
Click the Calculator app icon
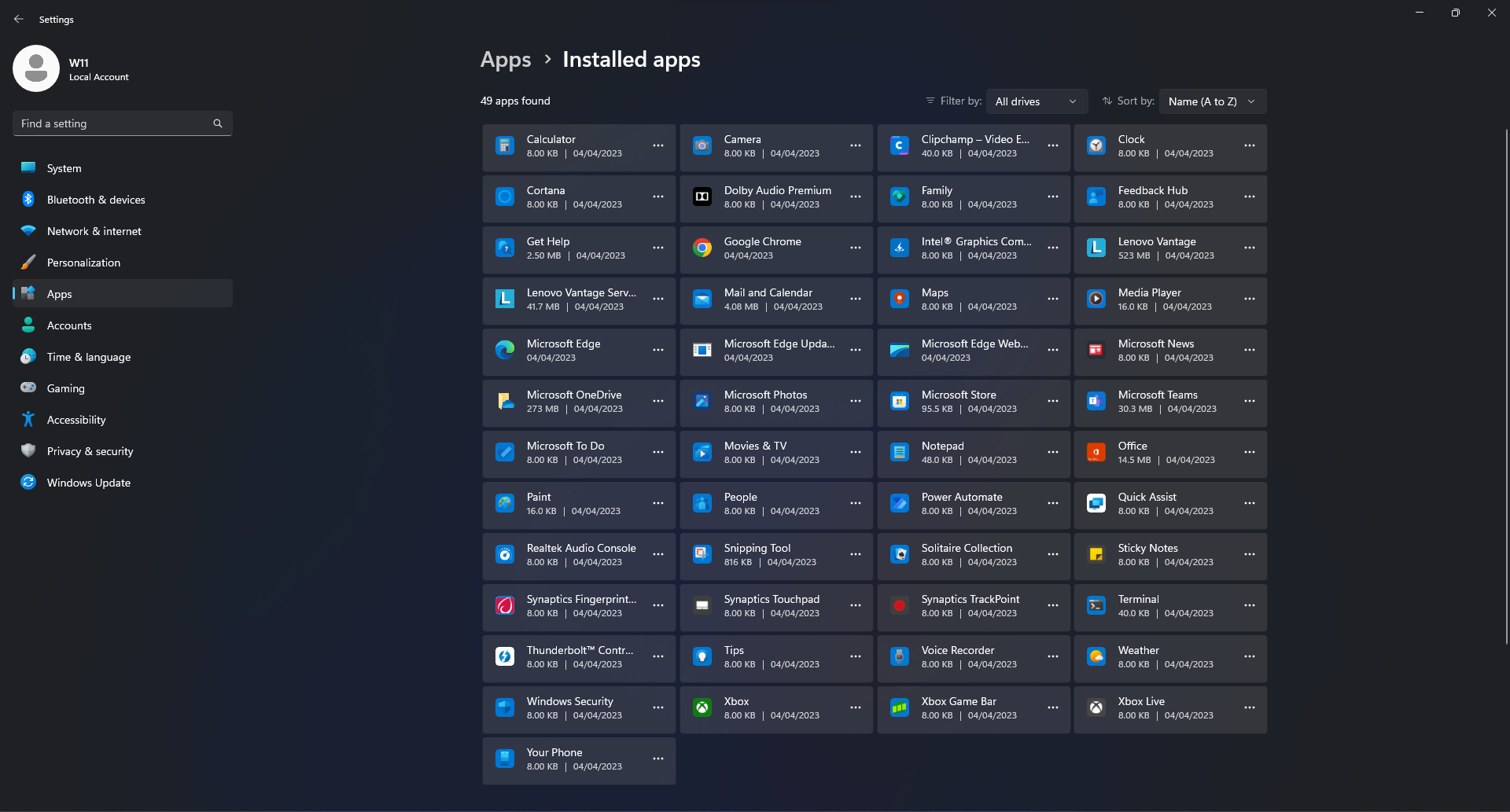pos(505,145)
